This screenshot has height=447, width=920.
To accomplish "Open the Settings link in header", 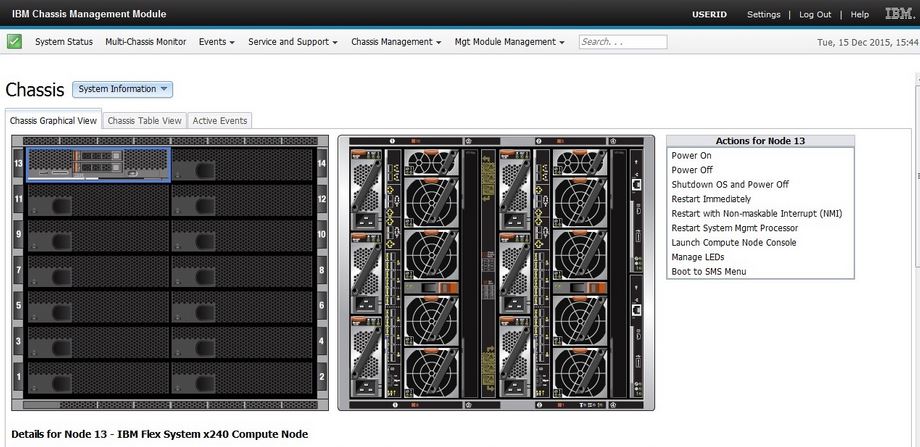I will click(763, 15).
